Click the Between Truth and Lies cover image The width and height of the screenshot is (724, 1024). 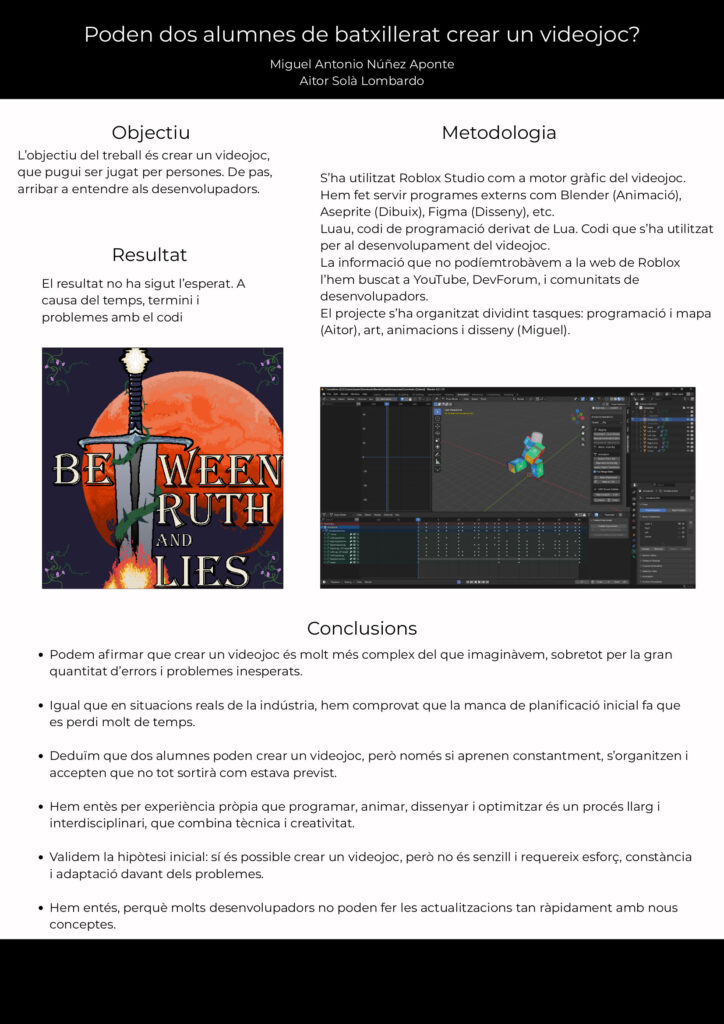coord(162,468)
